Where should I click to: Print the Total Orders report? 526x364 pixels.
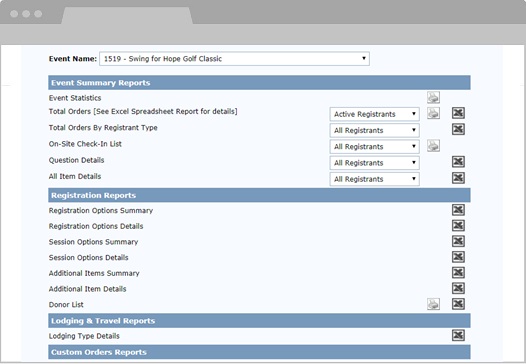click(433, 113)
